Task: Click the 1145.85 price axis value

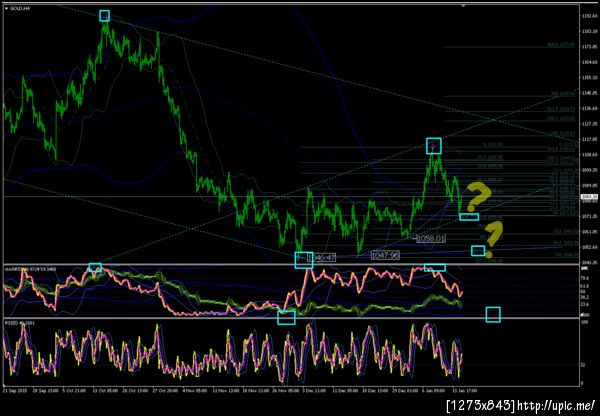Action: pos(589,93)
